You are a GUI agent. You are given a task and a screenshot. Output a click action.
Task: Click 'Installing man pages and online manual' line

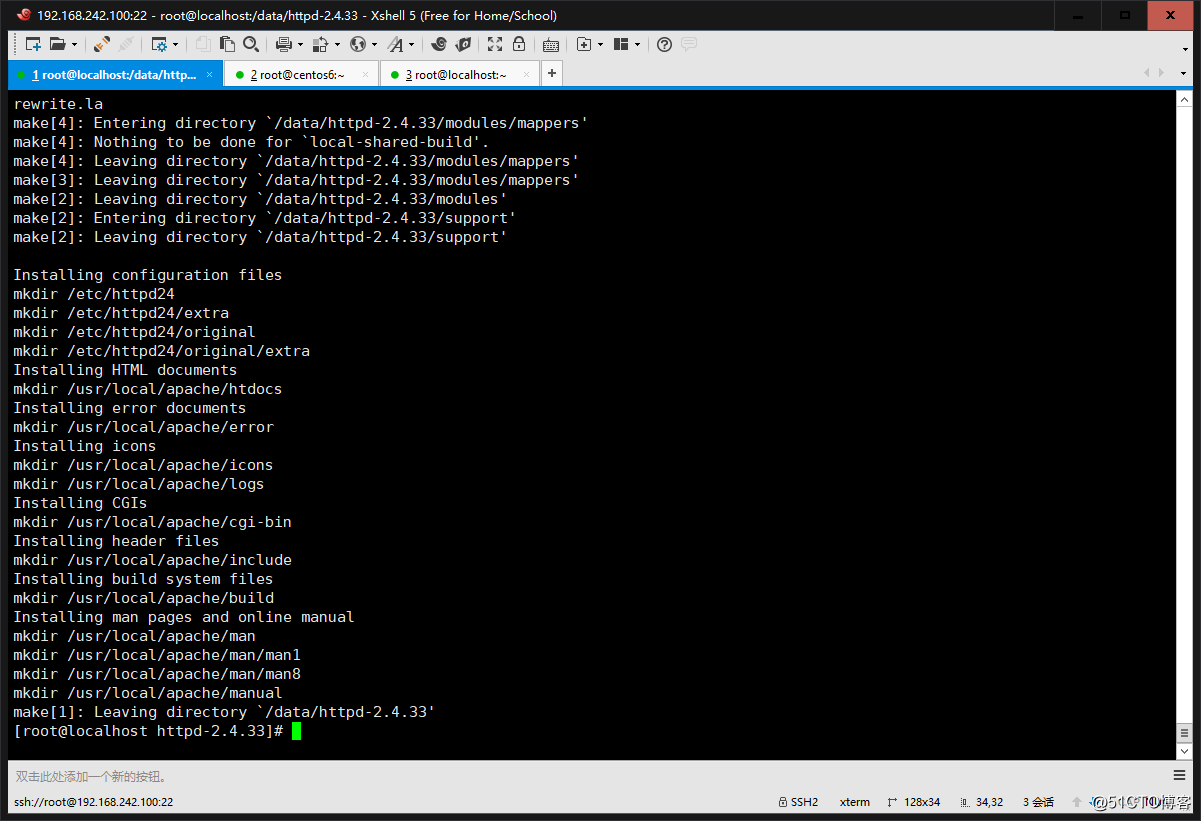pyautogui.click(x=184, y=617)
